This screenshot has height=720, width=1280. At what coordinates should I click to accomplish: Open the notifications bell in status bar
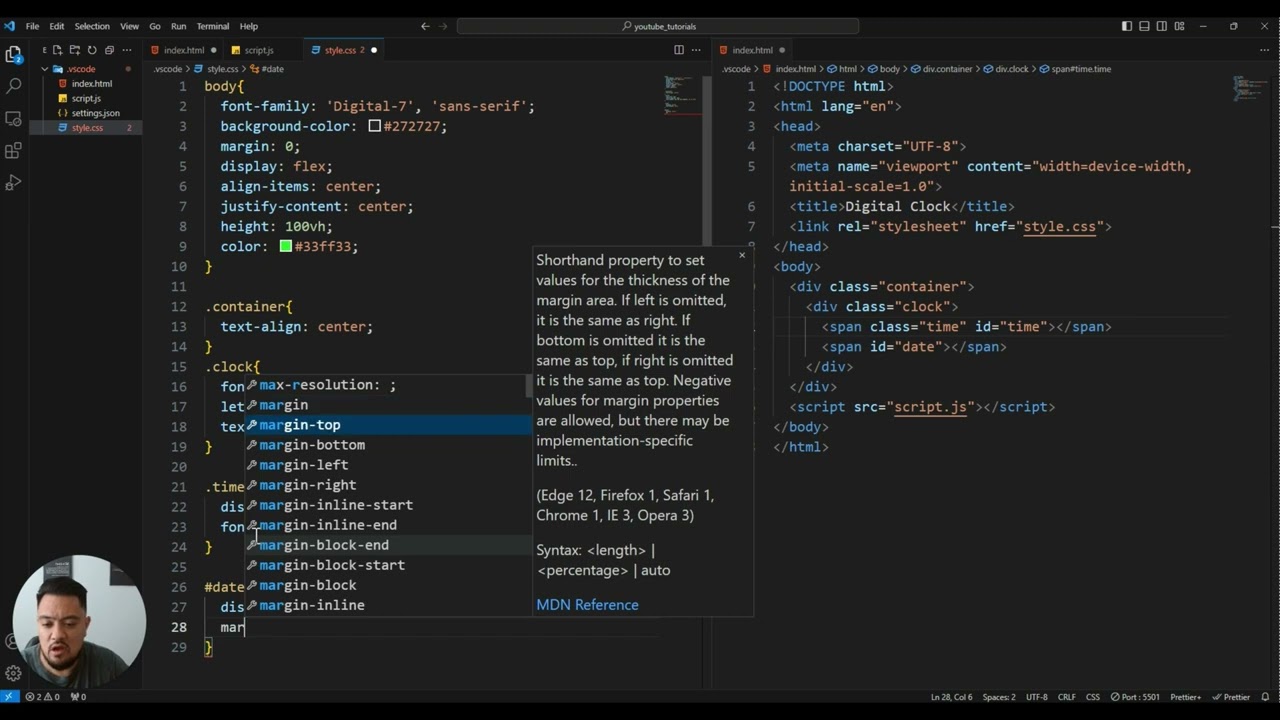tap(1265, 697)
